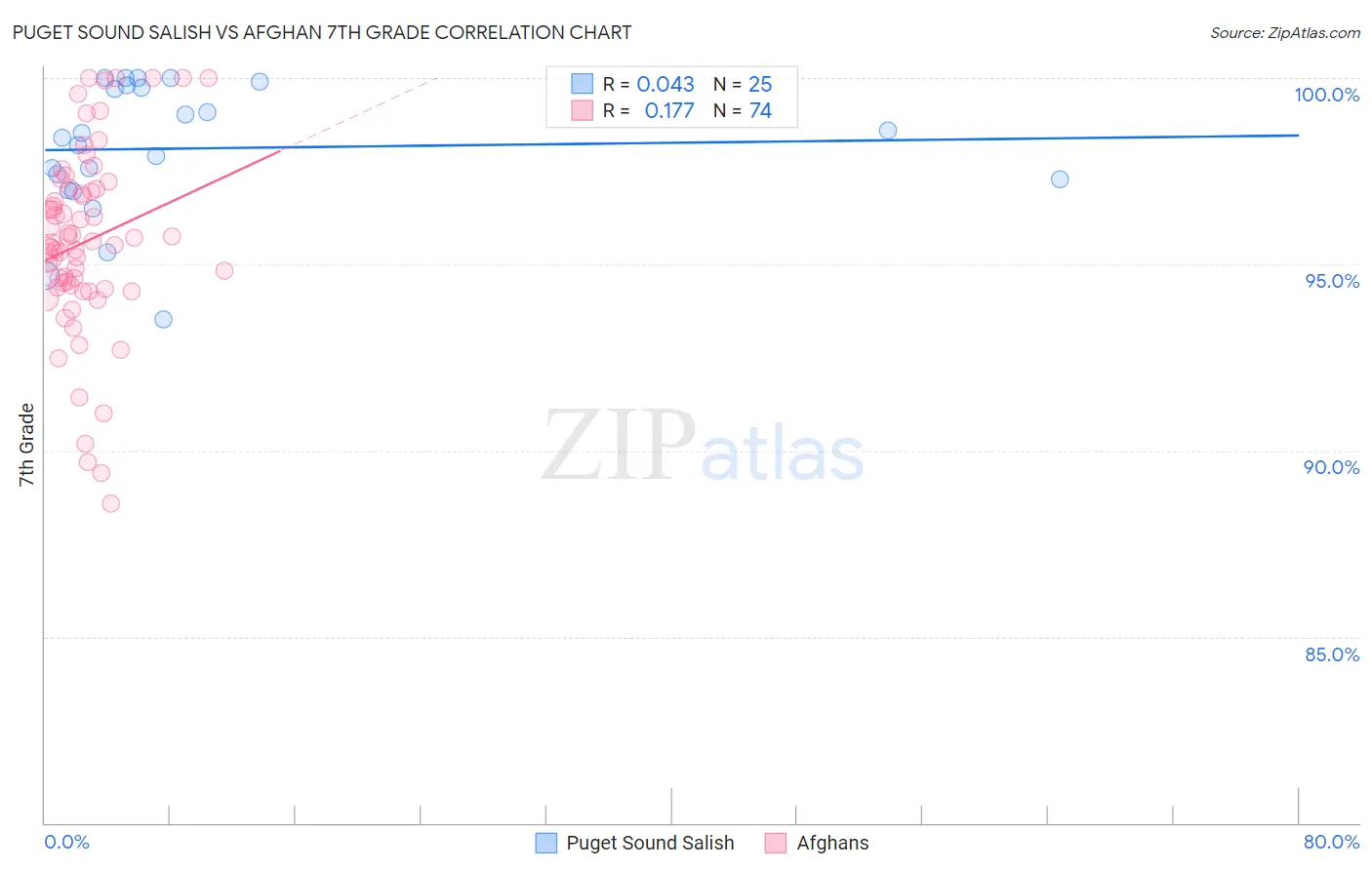Click the lowest pink data point

click(111, 504)
